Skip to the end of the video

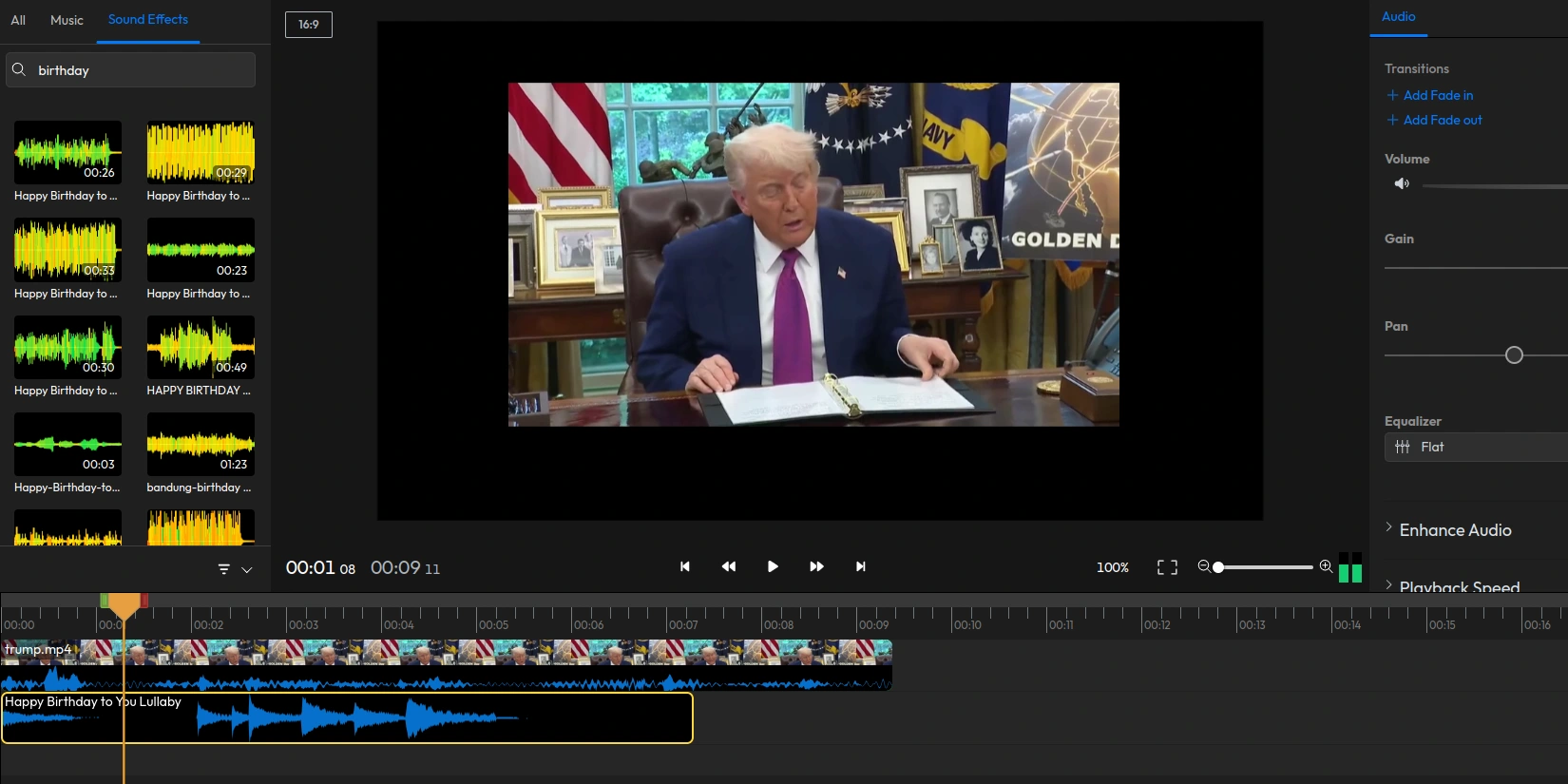point(861,566)
